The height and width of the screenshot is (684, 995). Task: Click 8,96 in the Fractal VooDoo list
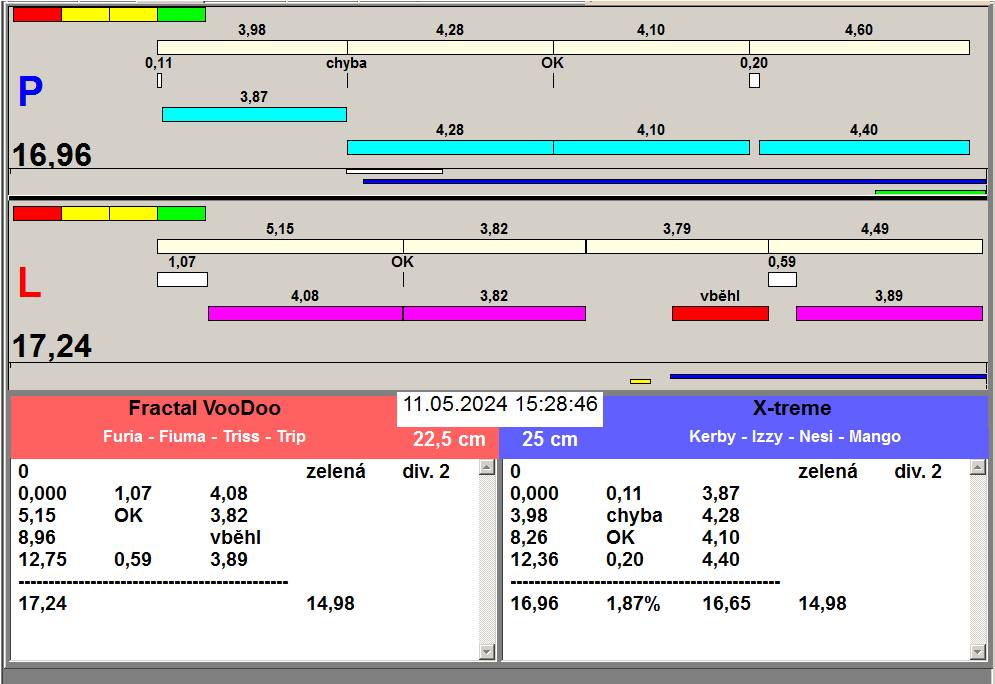tap(37, 537)
